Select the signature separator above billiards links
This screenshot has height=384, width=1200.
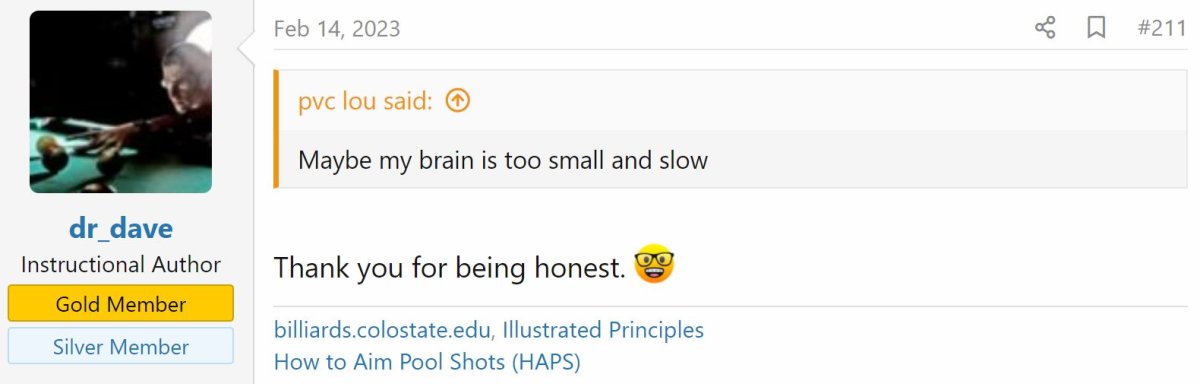pyautogui.click(x=730, y=306)
